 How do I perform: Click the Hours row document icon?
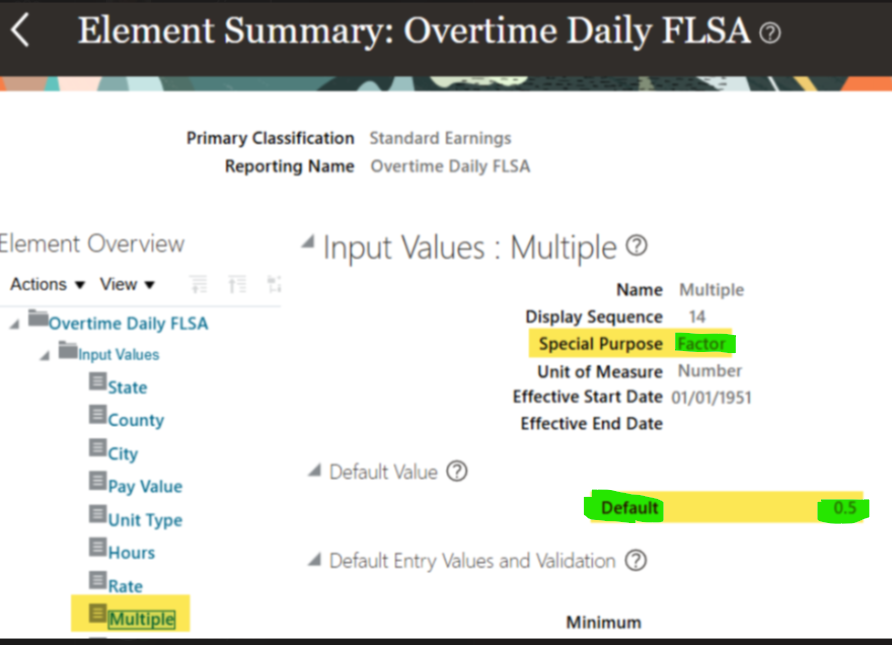click(x=98, y=547)
